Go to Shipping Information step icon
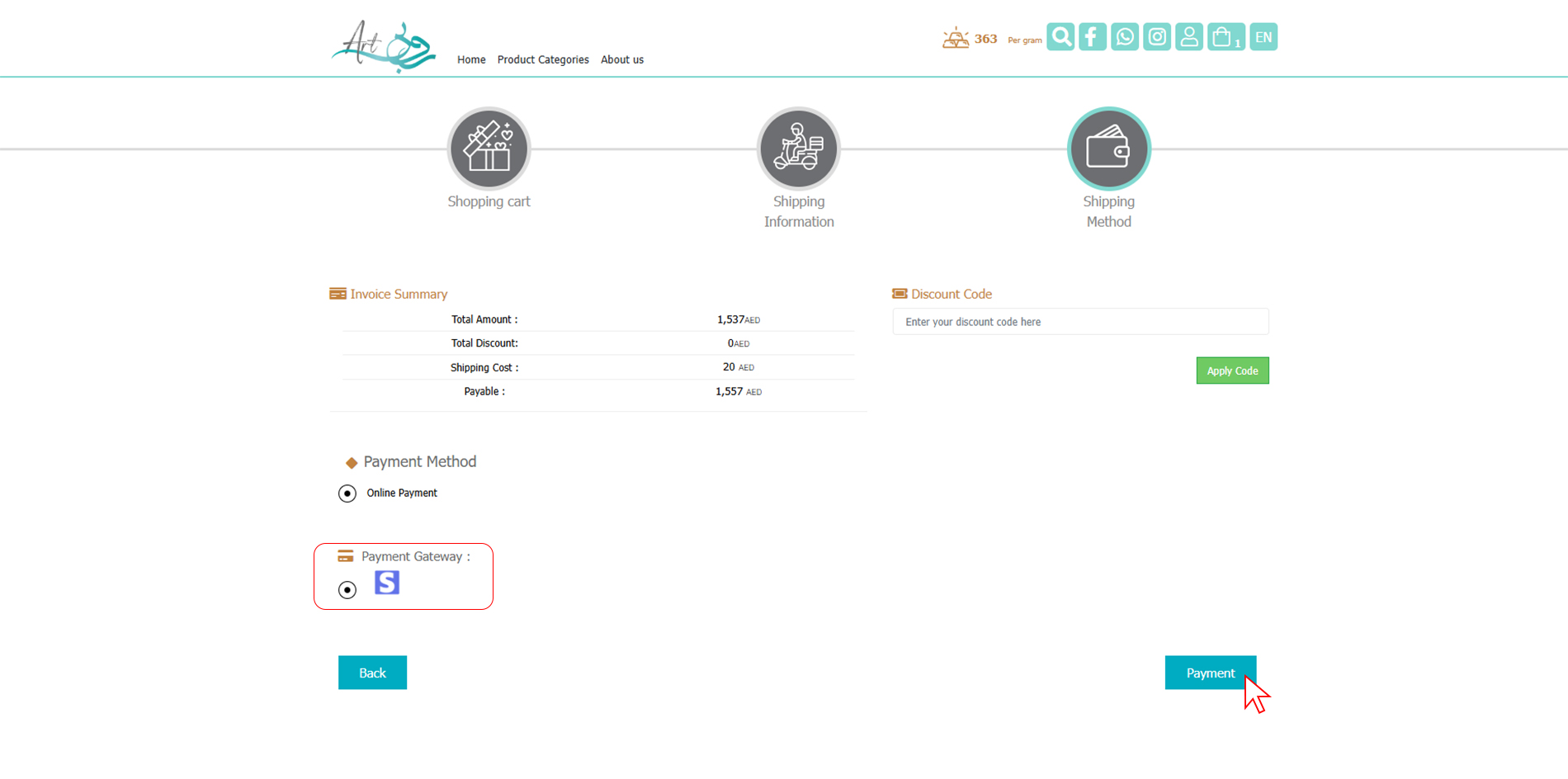This screenshot has width=1568, height=779. click(798, 149)
